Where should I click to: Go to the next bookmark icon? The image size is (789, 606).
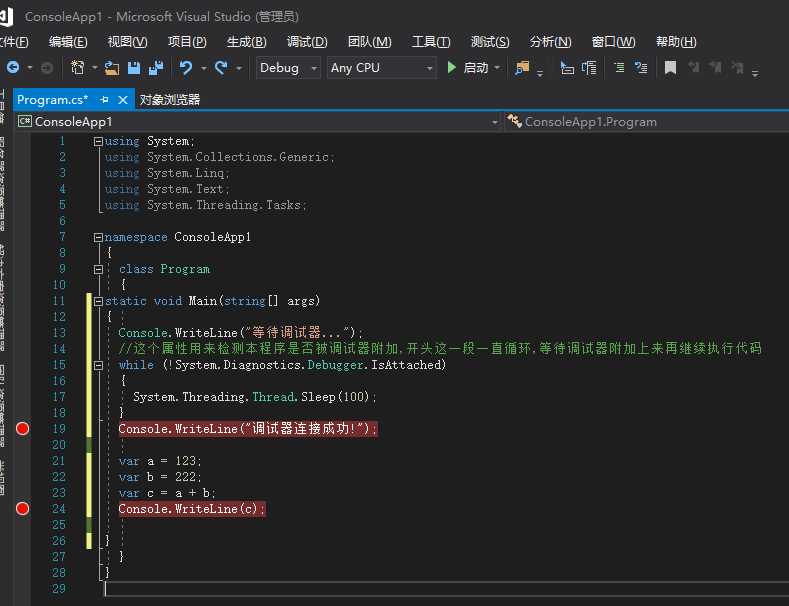tap(716, 67)
